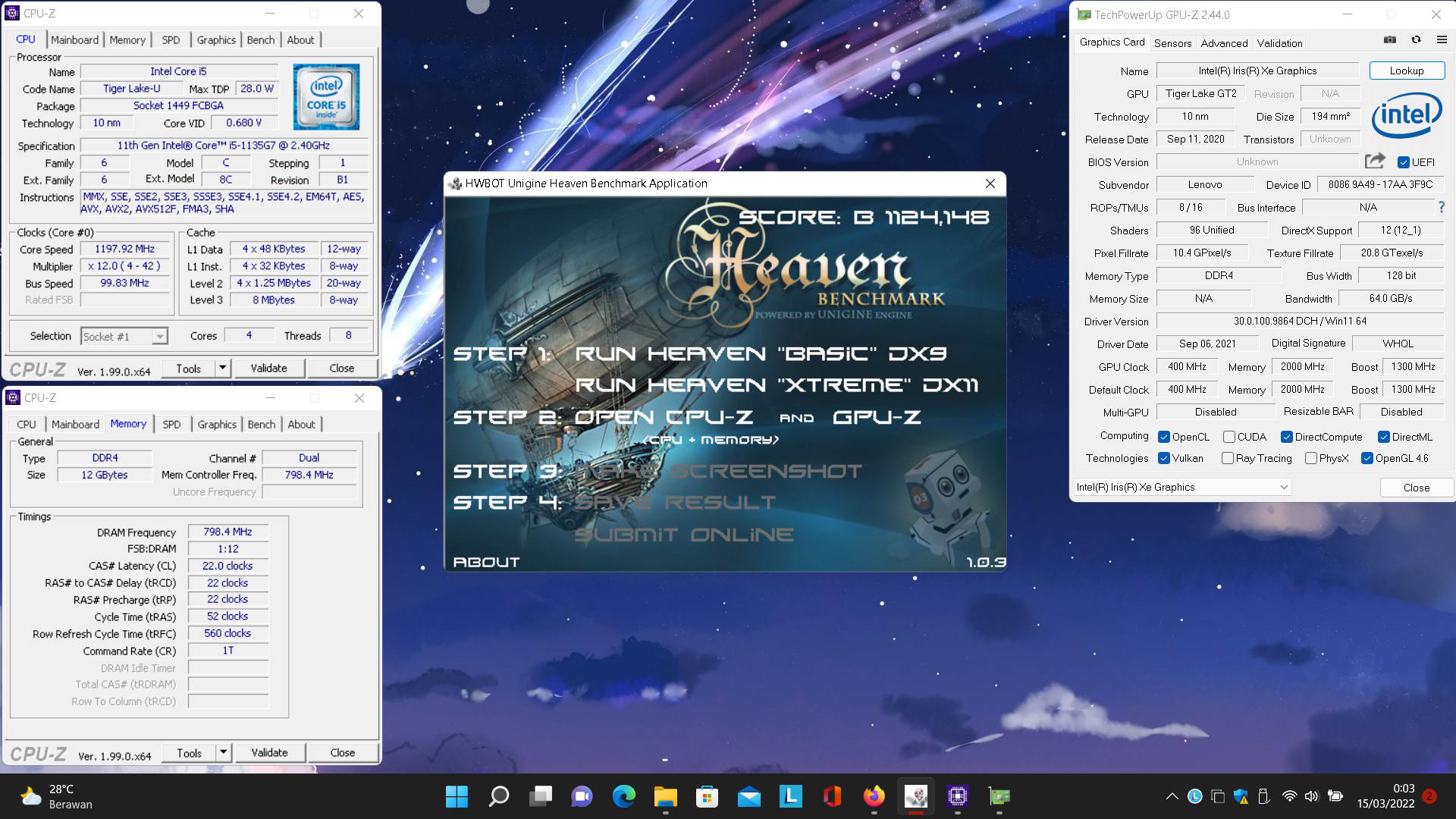Click Run Heaven Xtreme DX11 link

[777, 385]
